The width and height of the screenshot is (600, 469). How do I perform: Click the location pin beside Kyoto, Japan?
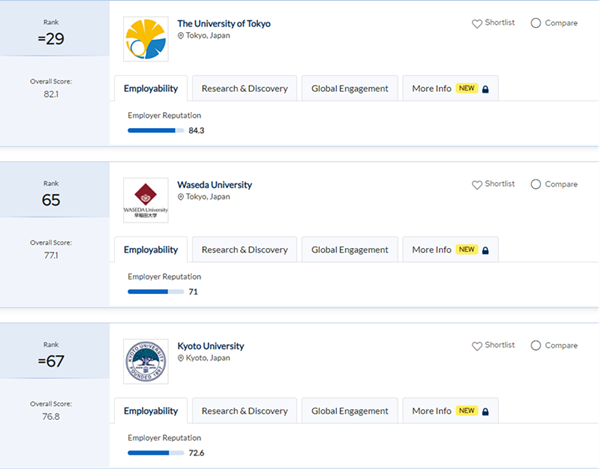pos(181,358)
